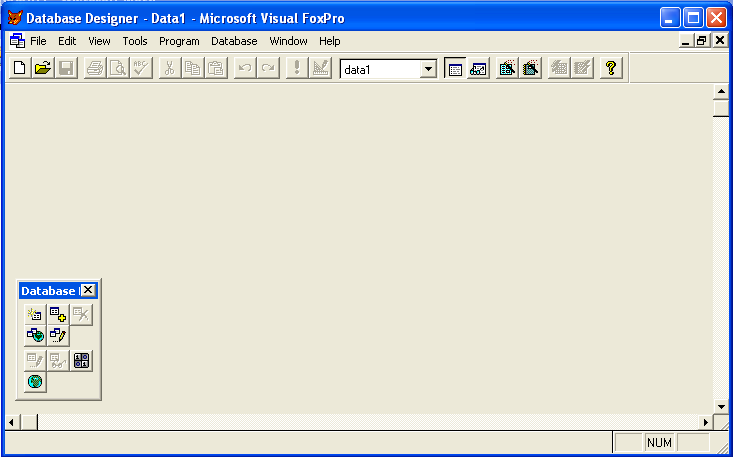
Task: Click the greyed AutoForm wizard icon
Action: tap(559, 69)
